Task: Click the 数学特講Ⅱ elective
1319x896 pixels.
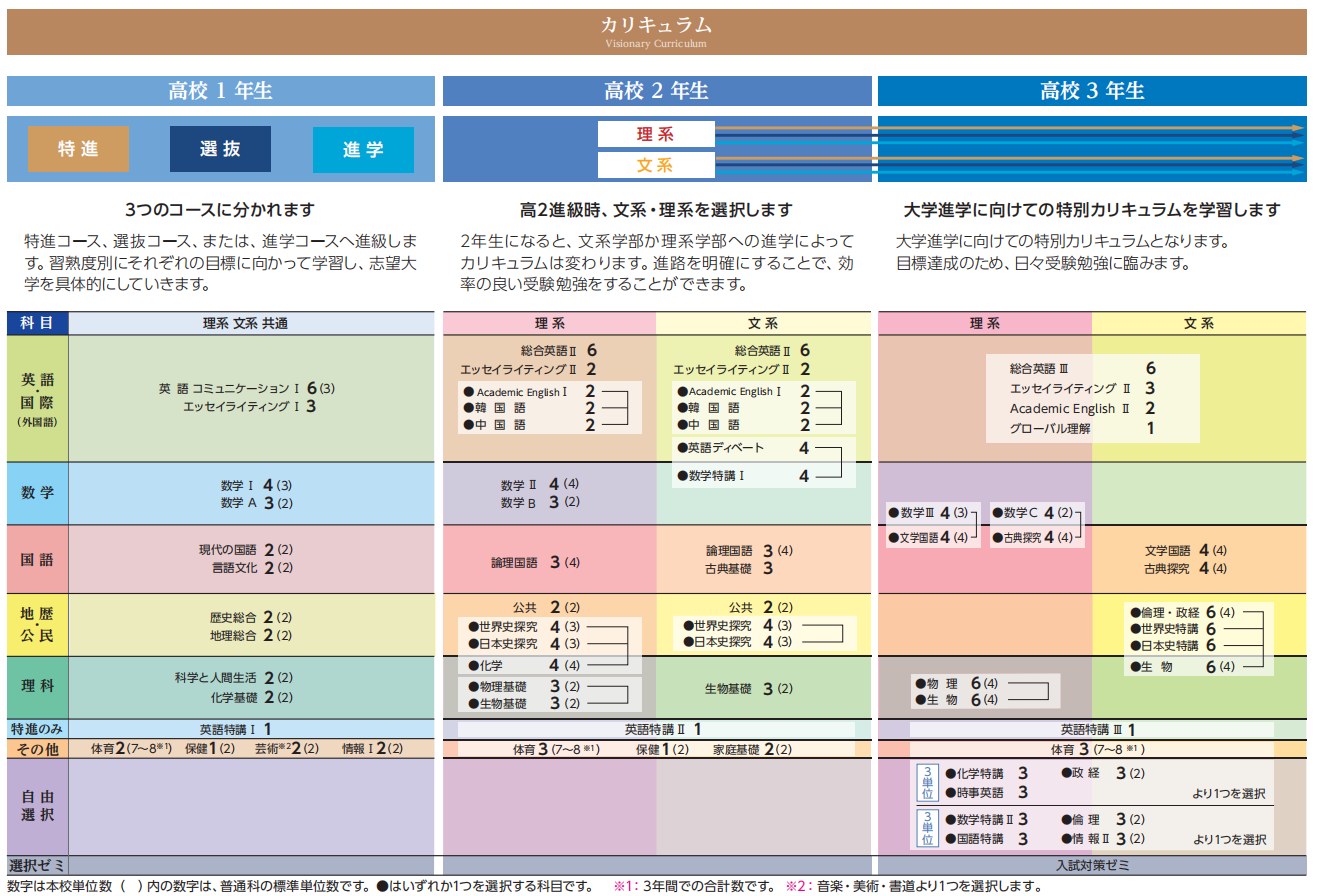Action: coord(986,819)
